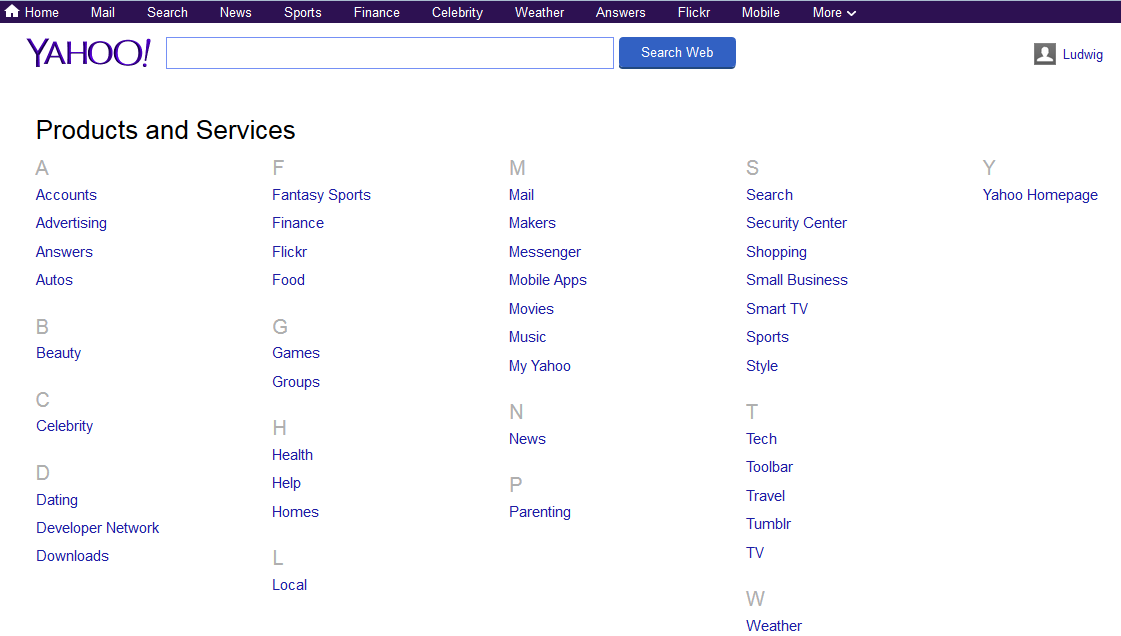Go to the Parenting link
1121x636 pixels.
(540, 512)
